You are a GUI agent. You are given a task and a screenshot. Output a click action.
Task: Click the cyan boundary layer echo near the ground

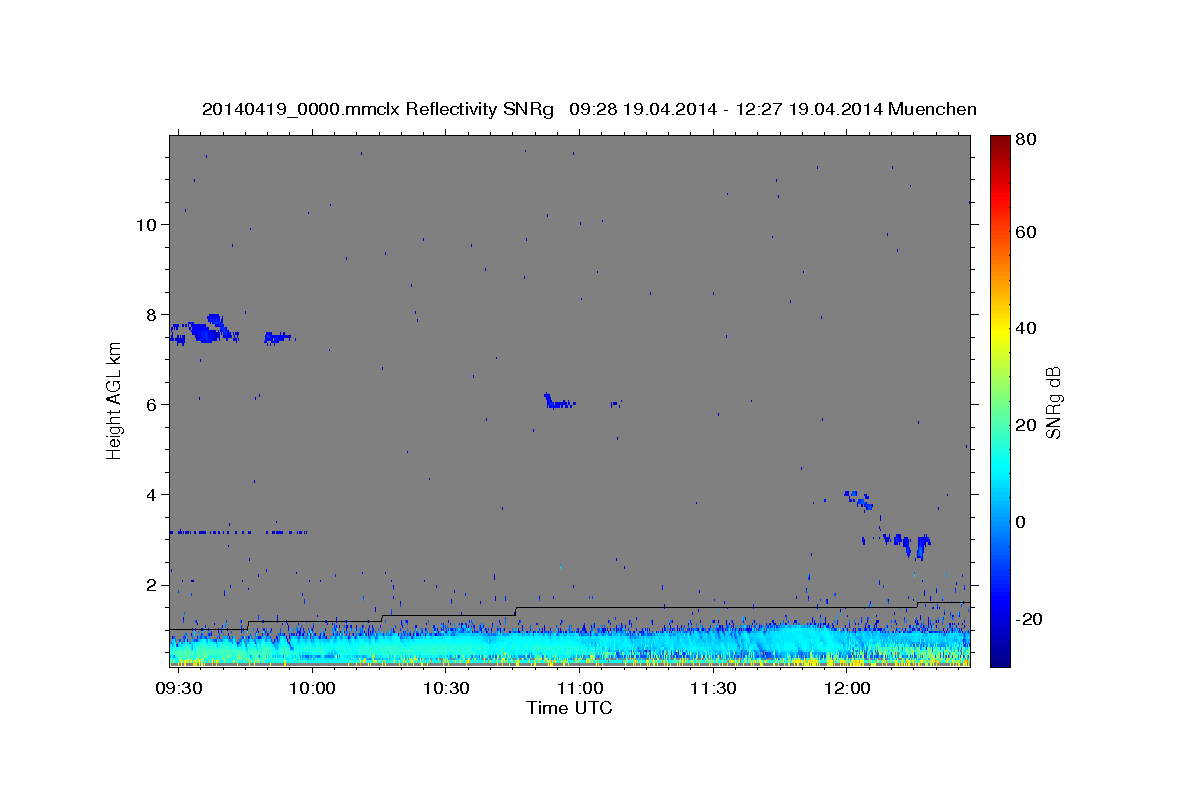click(x=570, y=645)
